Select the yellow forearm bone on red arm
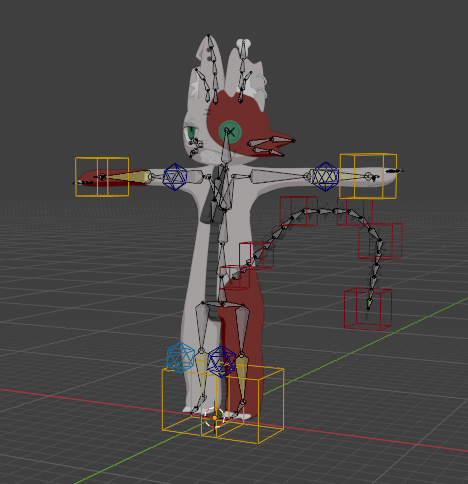The image size is (468, 484). pos(128,177)
